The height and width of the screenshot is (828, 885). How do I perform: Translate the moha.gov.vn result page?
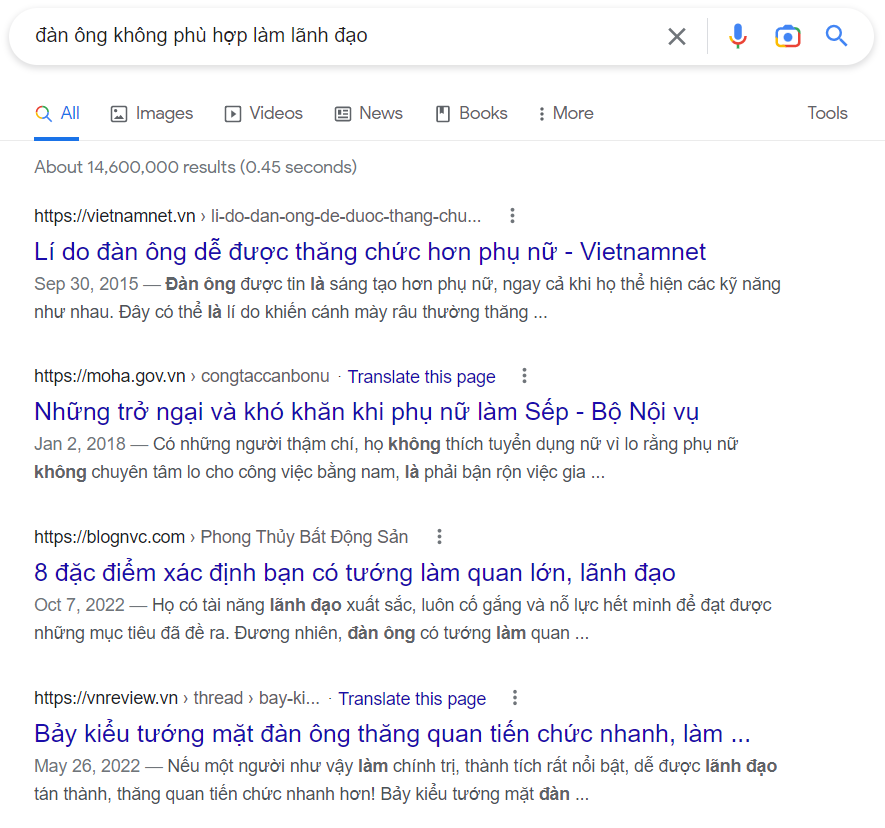(421, 377)
